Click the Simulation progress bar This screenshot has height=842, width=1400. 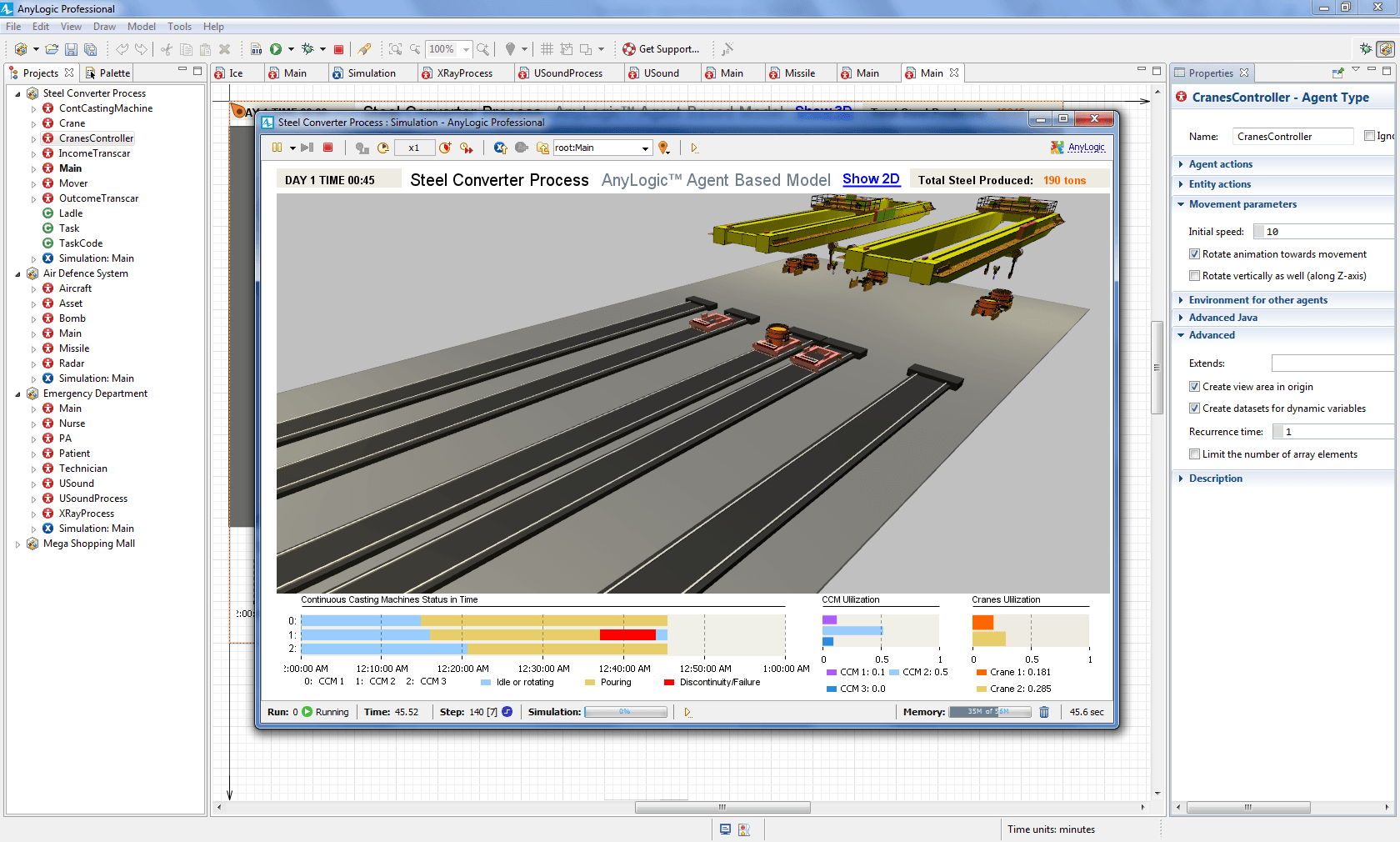[x=625, y=712]
